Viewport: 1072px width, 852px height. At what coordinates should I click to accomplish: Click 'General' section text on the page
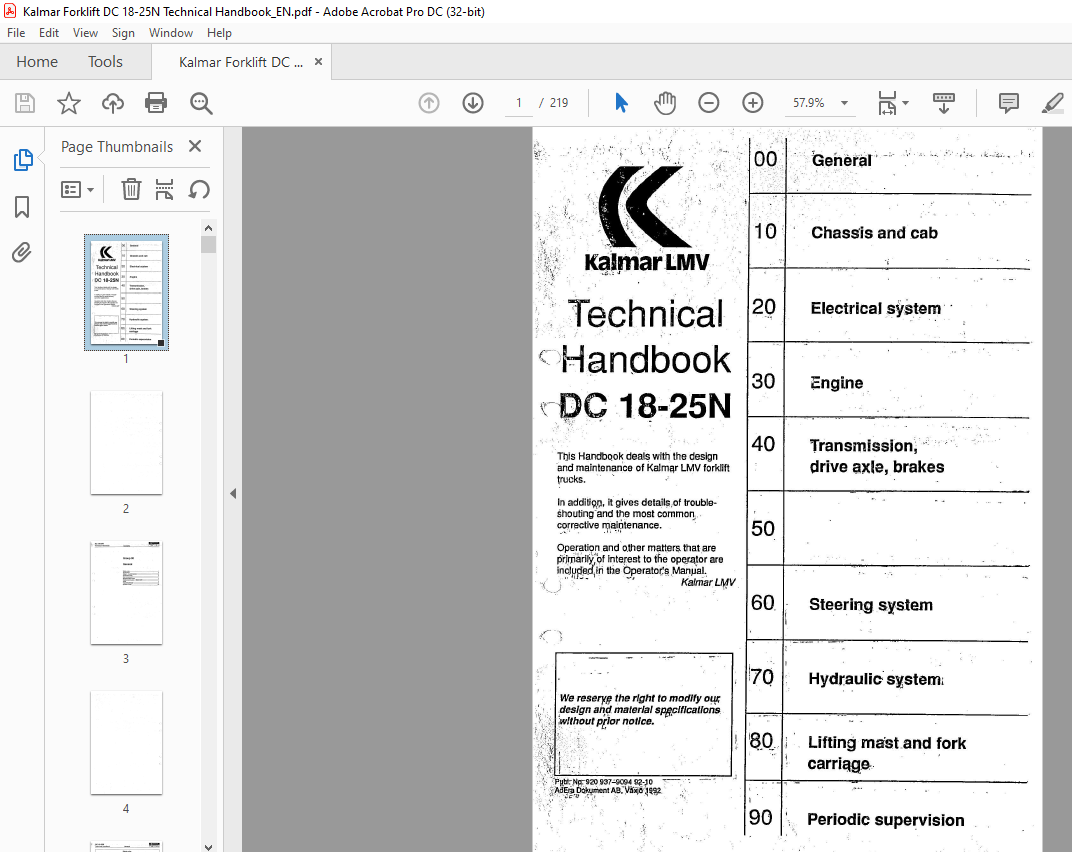point(842,160)
